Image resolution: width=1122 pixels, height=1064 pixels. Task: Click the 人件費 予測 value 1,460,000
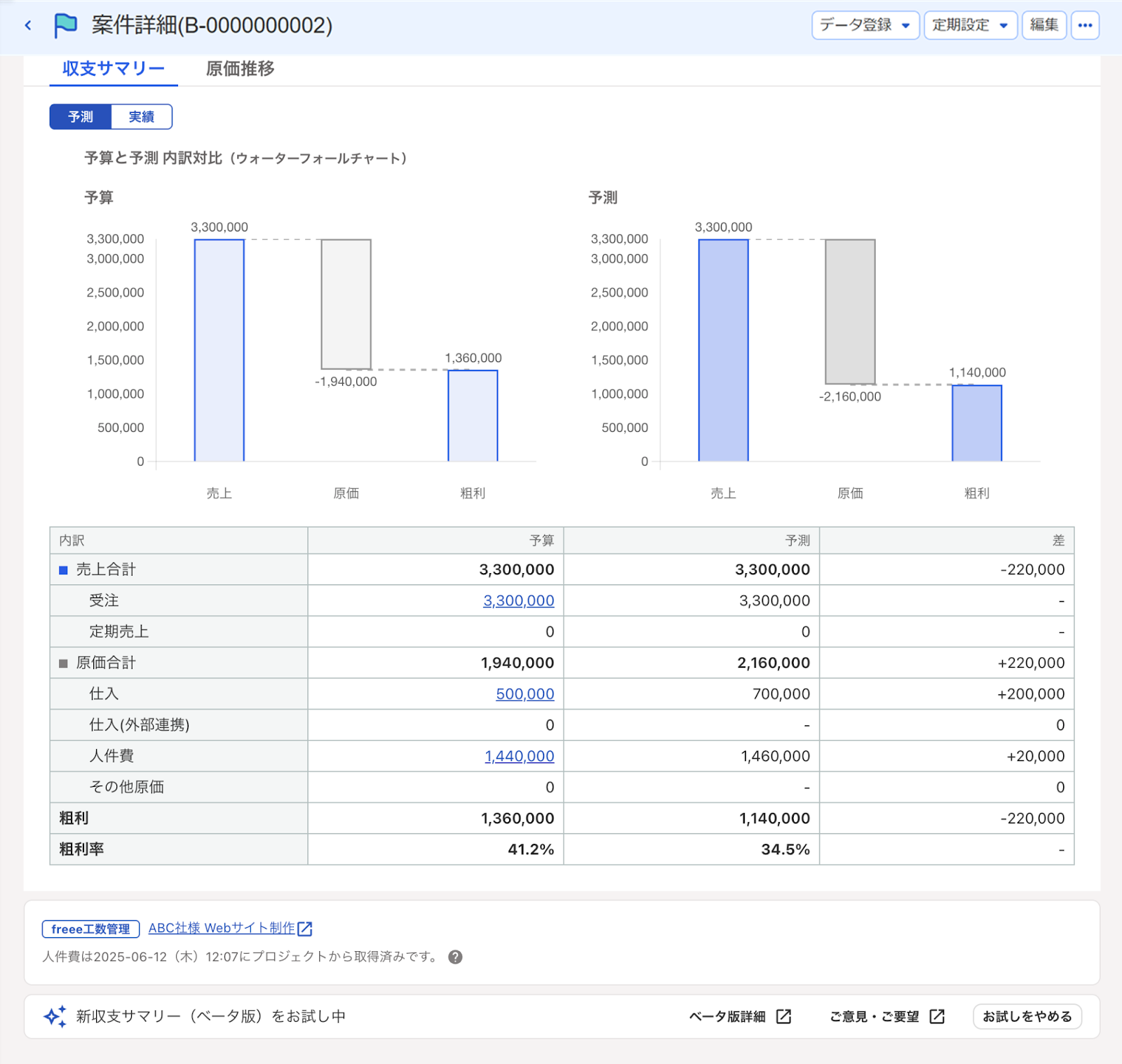click(x=776, y=756)
